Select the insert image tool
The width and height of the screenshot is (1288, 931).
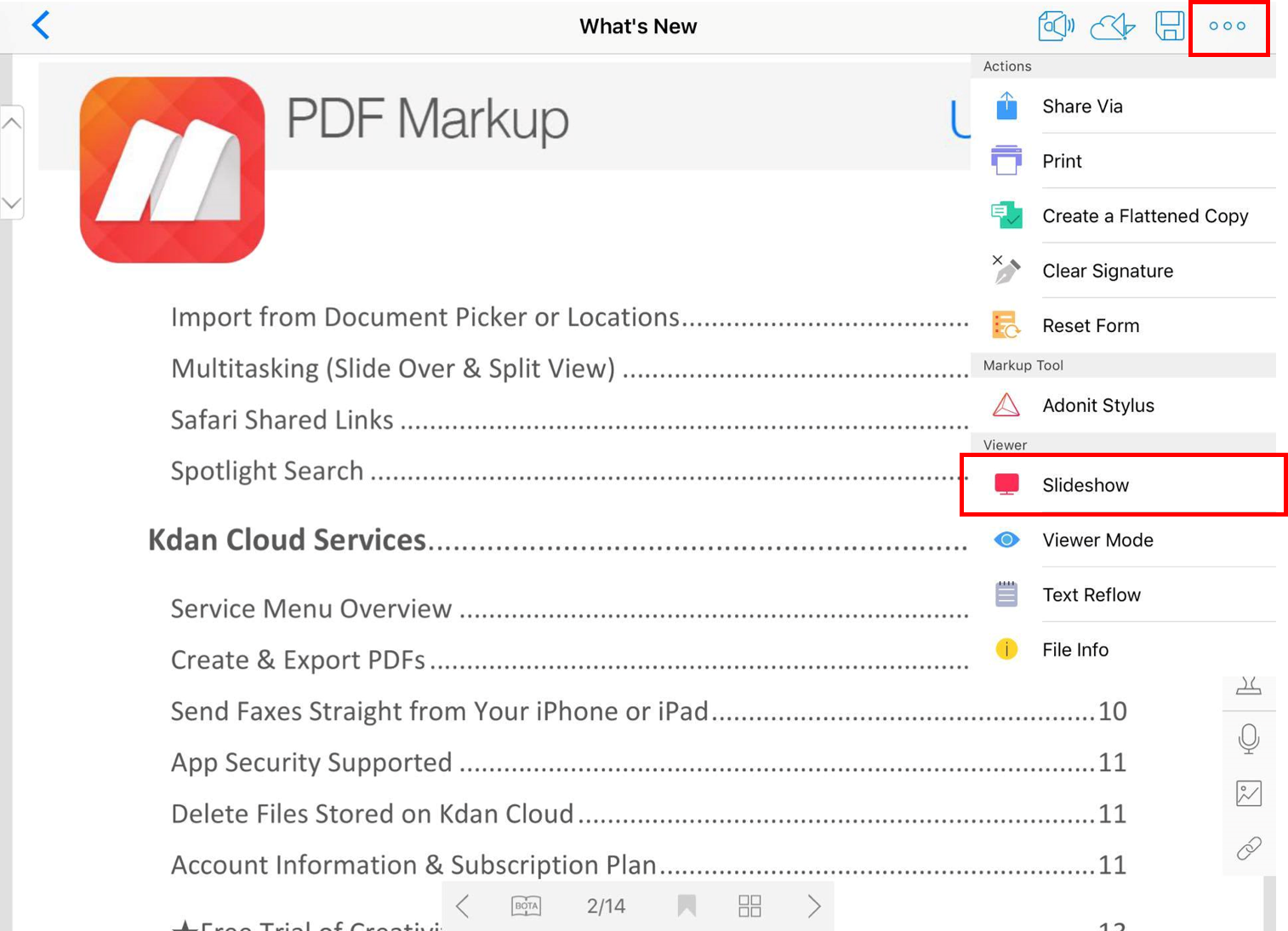(x=1249, y=793)
